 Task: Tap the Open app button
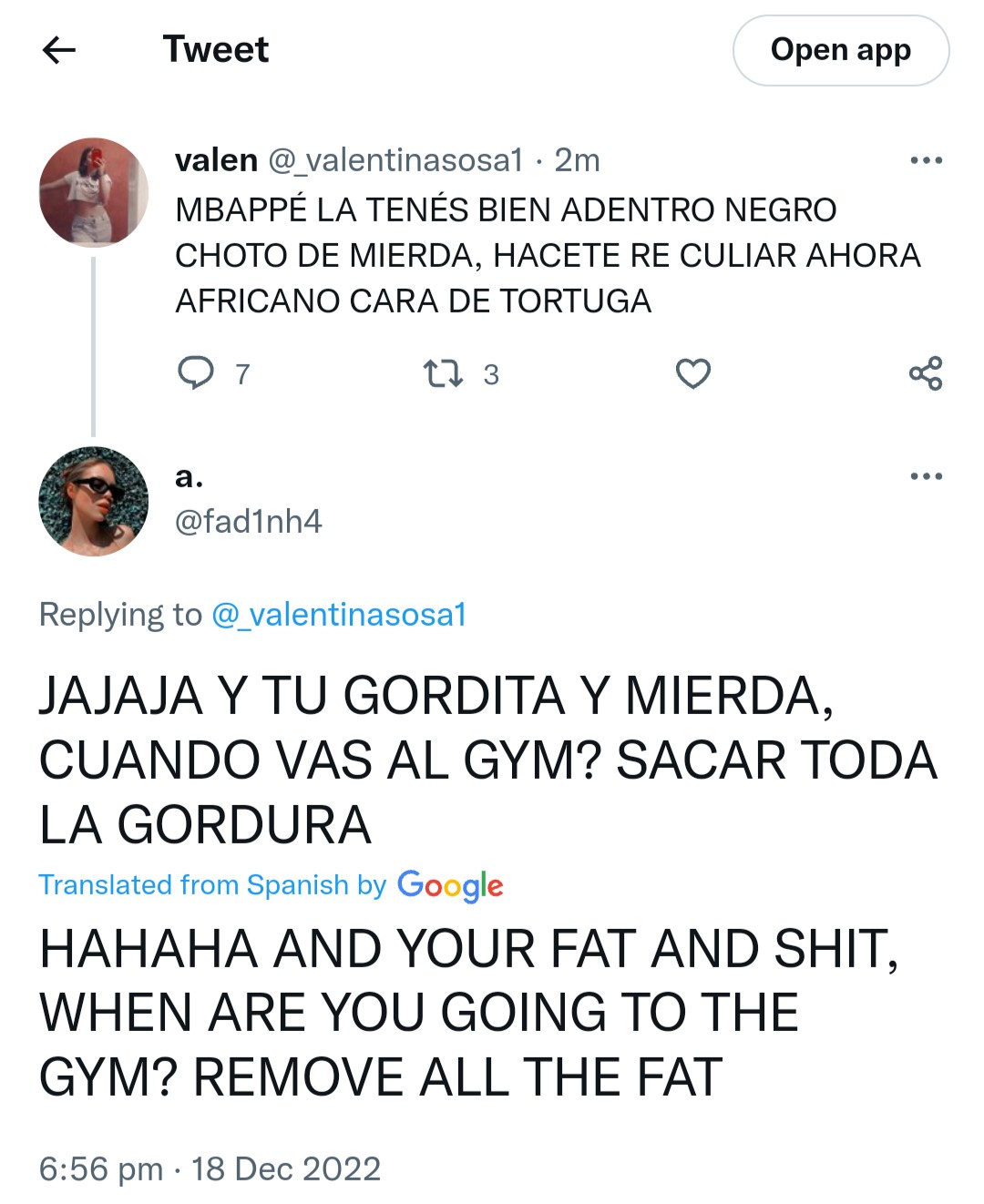click(x=841, y=51)
